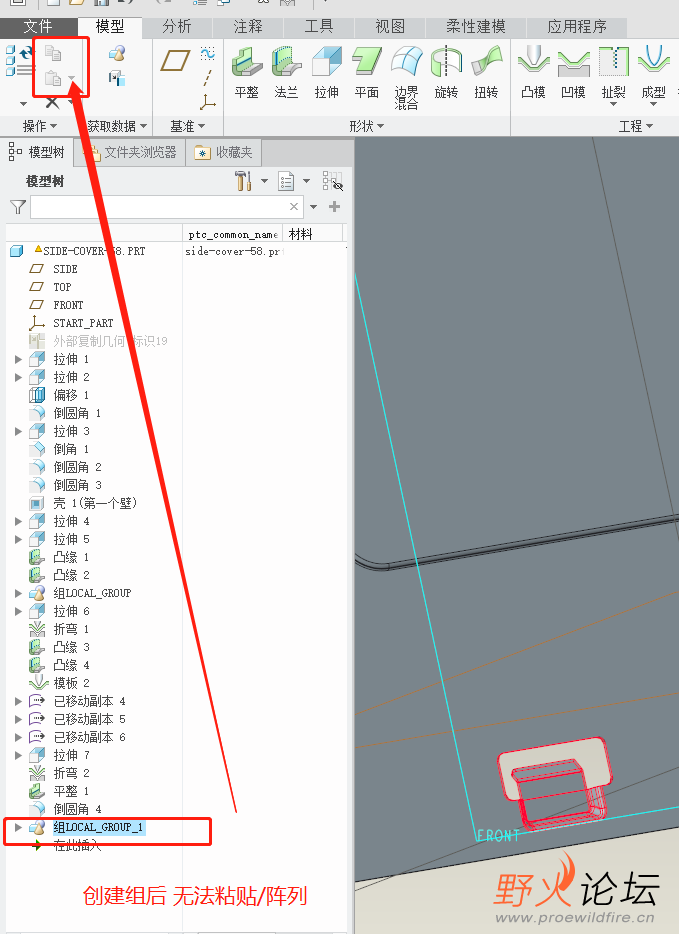Click the 拉伸 extrude tool in ribbon
This screenshot has width=679, height=934.
point(326,71)
